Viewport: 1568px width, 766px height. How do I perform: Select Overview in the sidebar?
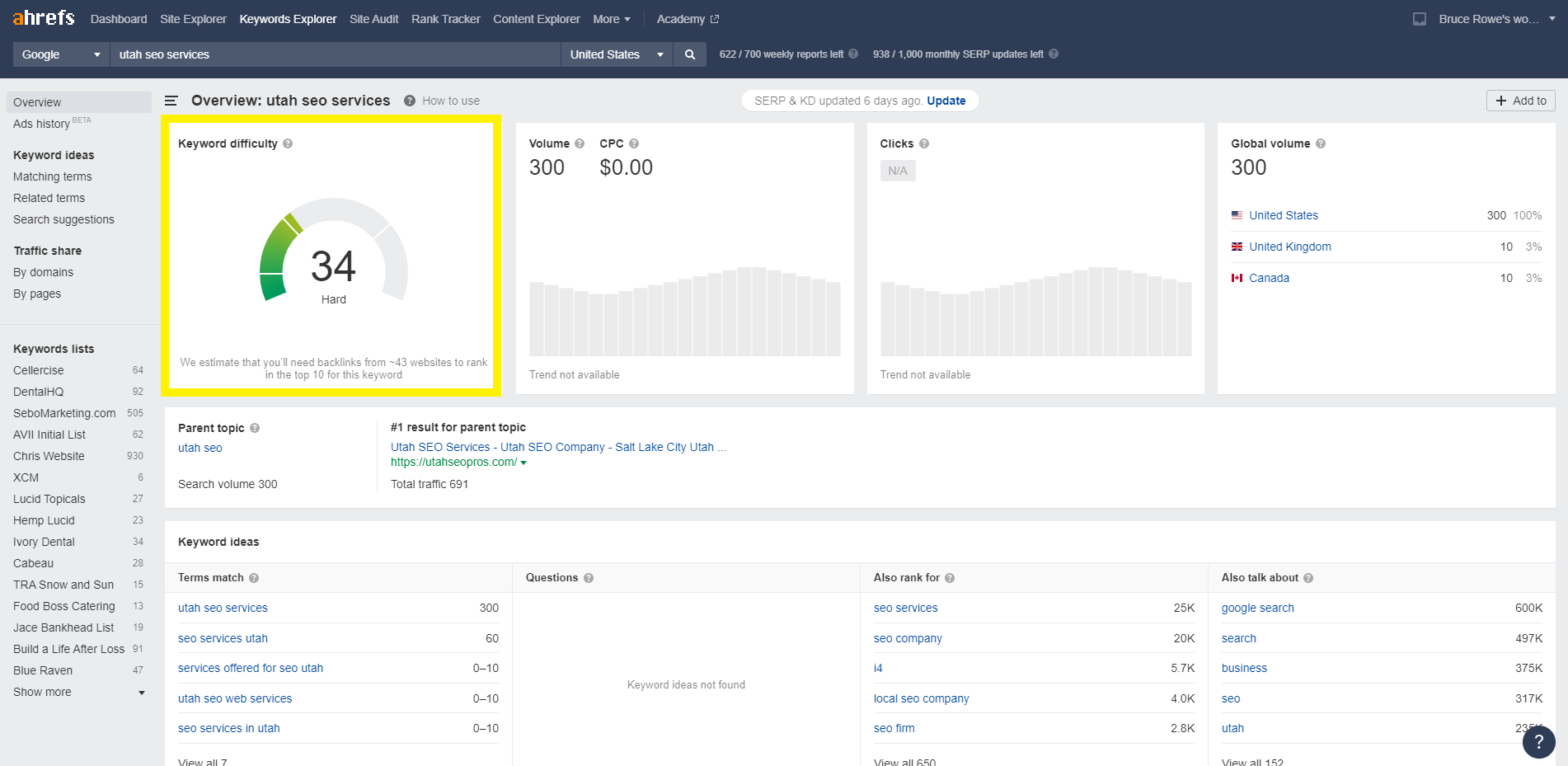[79, 102]
